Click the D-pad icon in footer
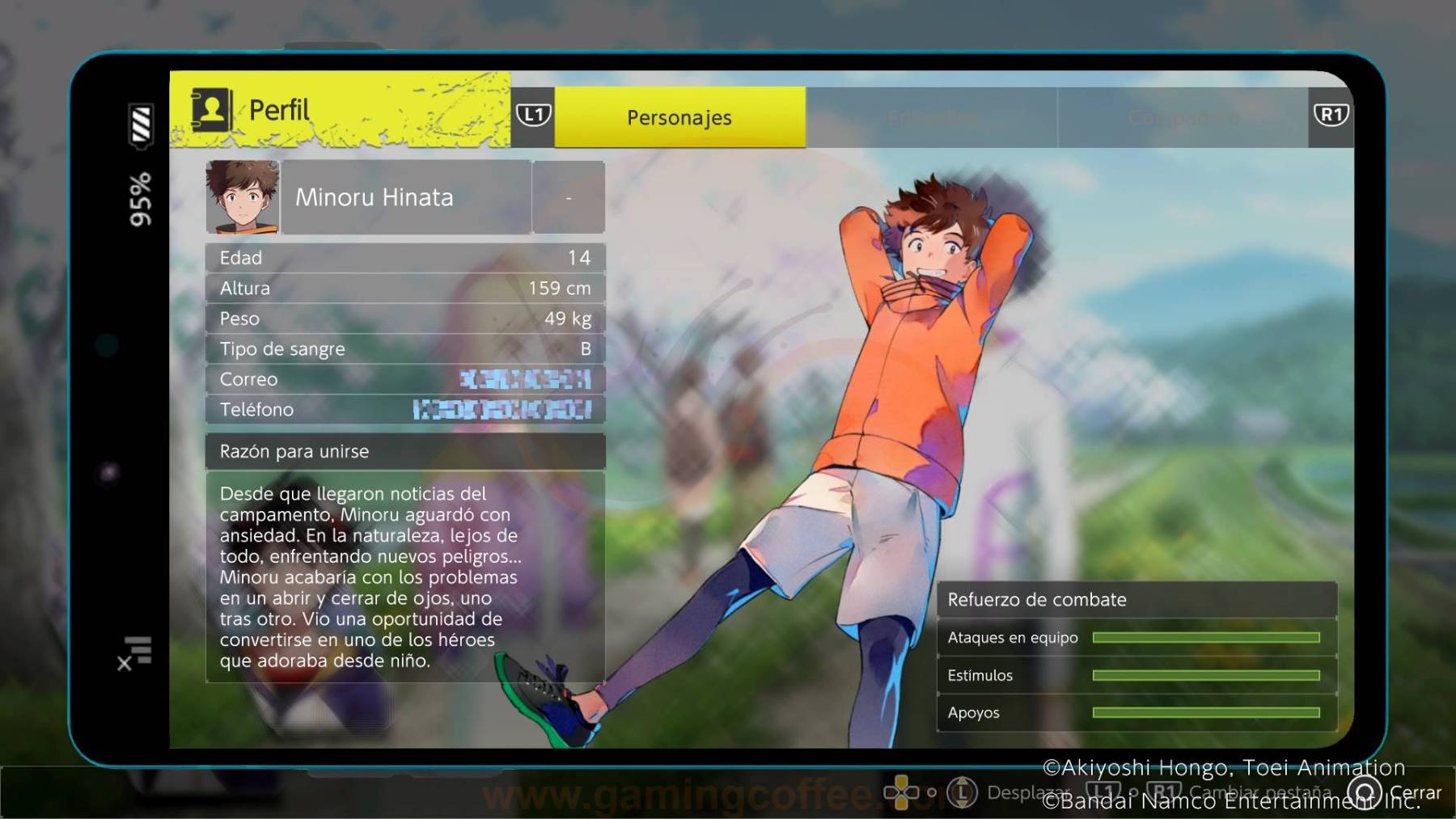 pyautogui.click(x=900, y=792)
